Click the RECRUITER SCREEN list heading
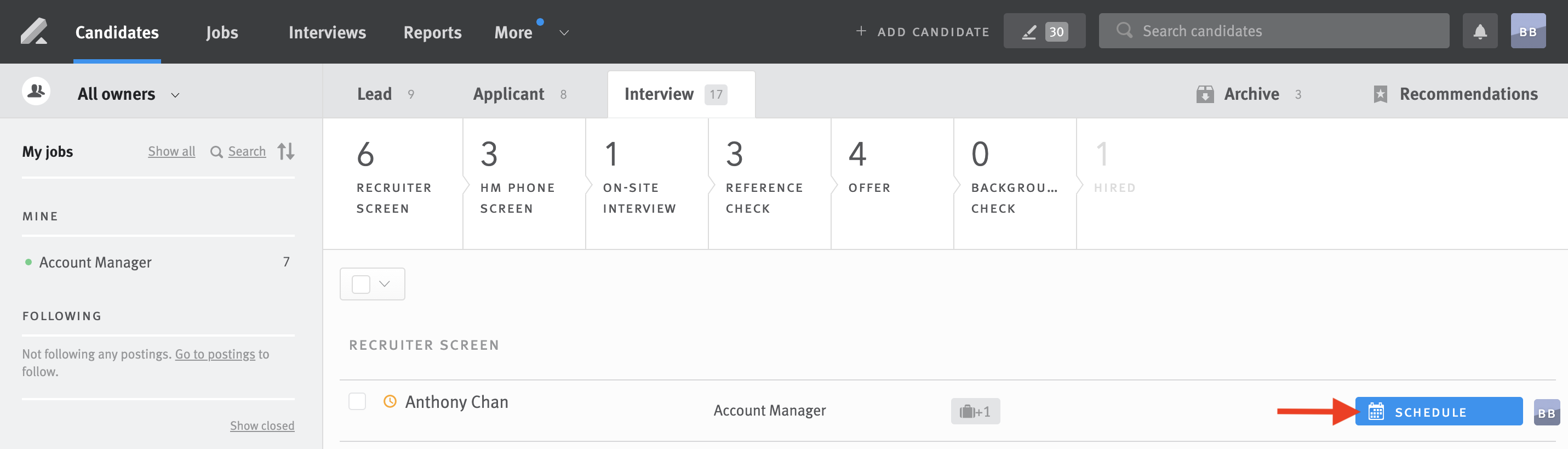The width and height of the screenshot is (1568, 449). (x=424, y=345)
